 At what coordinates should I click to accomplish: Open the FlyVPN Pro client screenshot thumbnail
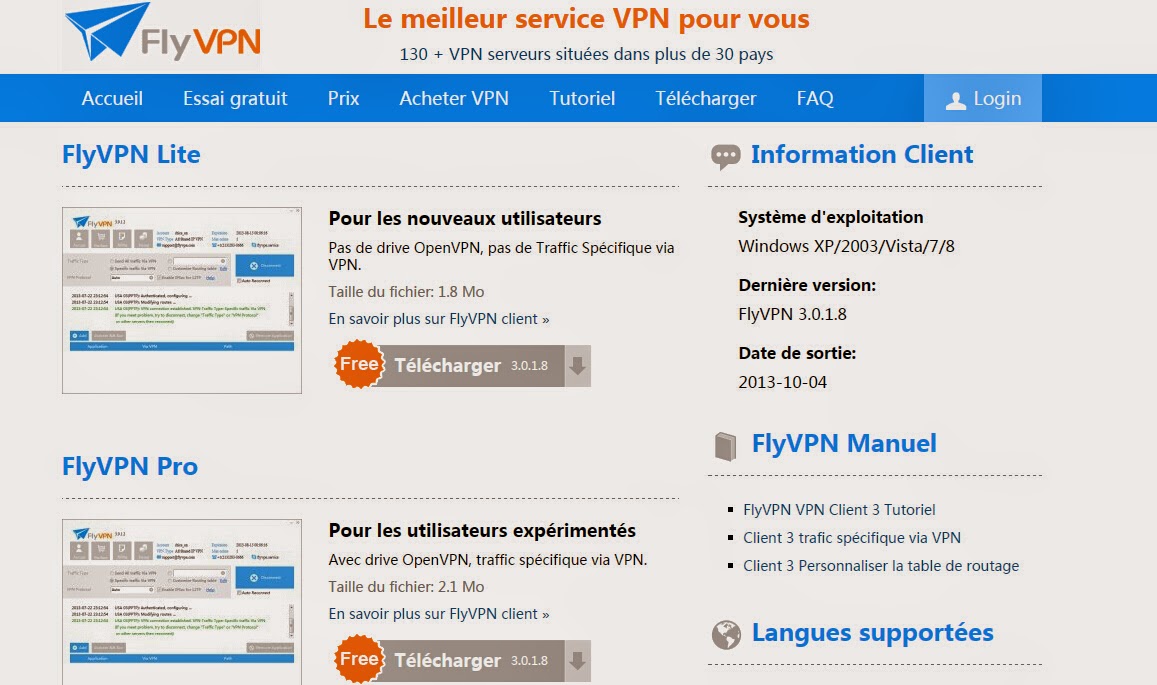pyautogui.click(x=182, y=602)
